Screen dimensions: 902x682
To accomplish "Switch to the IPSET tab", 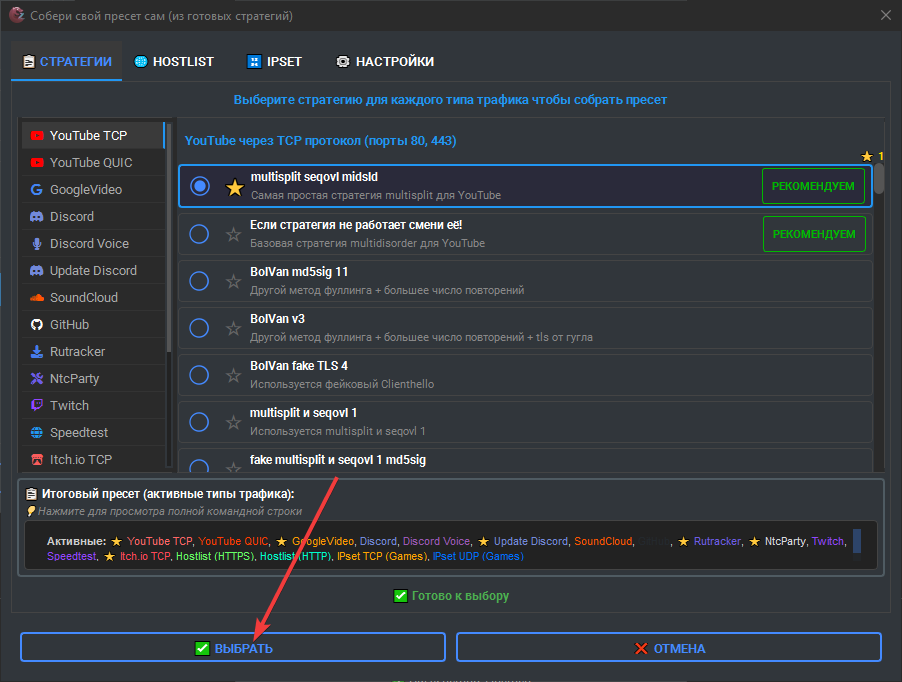I will (274, 62).
